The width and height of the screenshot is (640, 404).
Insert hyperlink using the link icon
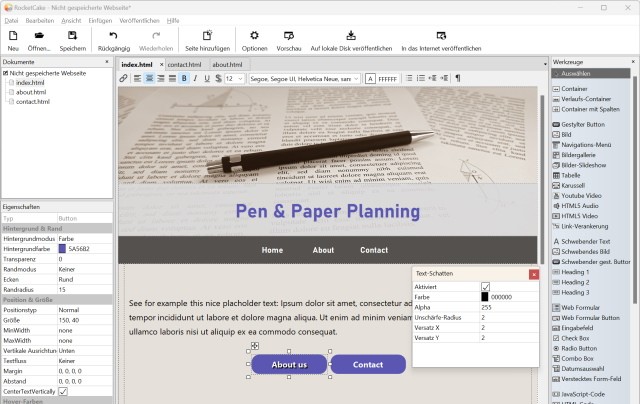(123, 78)
